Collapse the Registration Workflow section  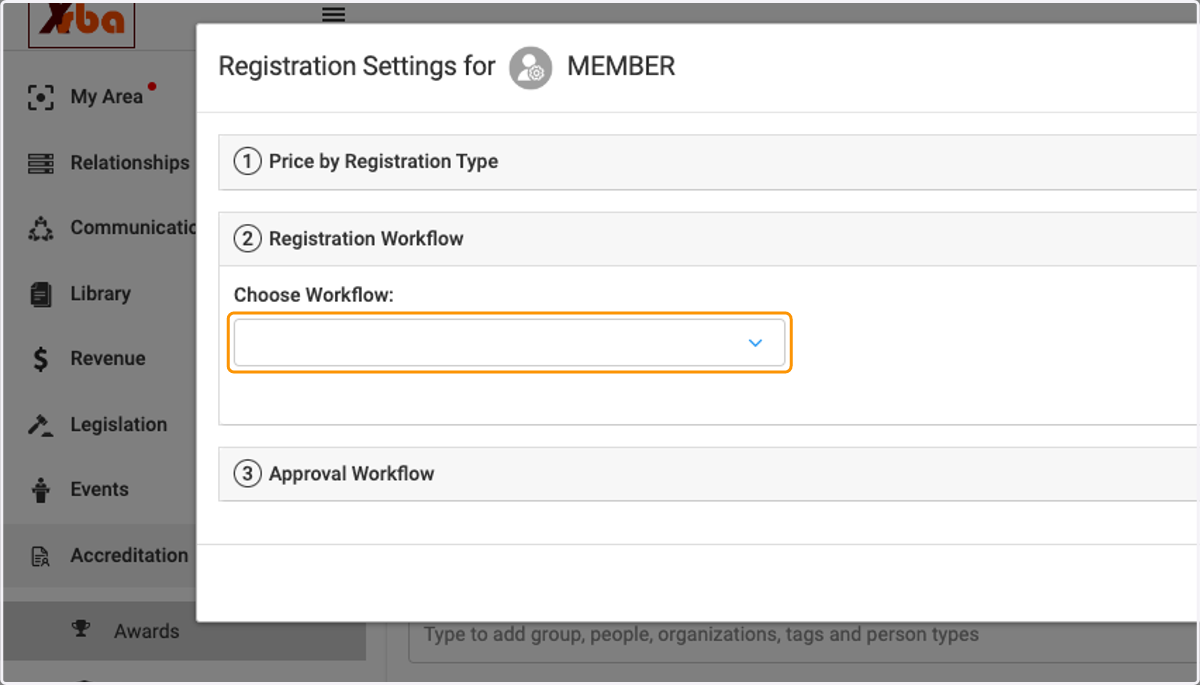click(x=708, y=239)
